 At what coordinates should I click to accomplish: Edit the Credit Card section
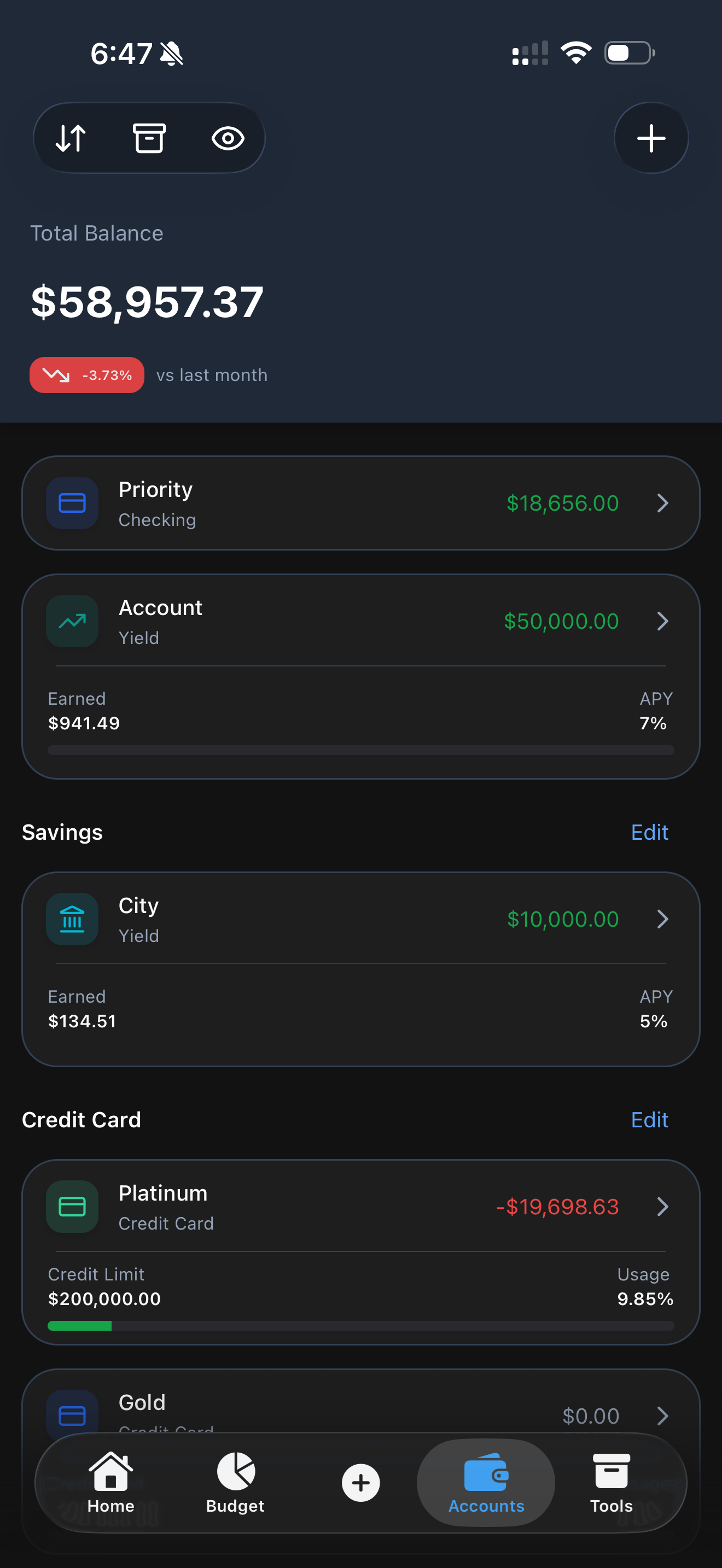click(x=649, y=1119)
